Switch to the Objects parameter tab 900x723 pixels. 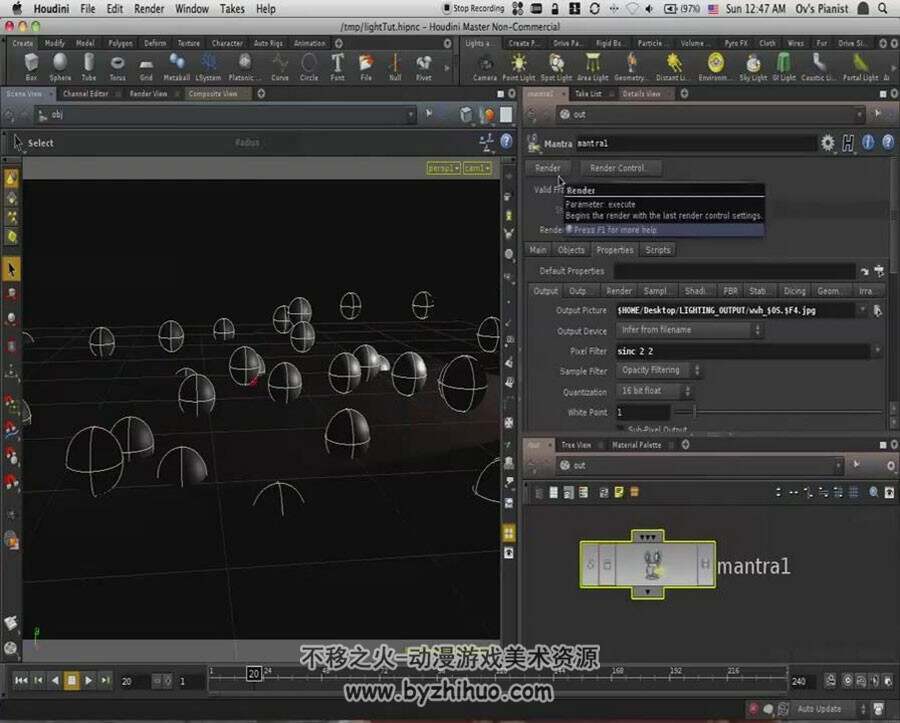tap(571, 250)
